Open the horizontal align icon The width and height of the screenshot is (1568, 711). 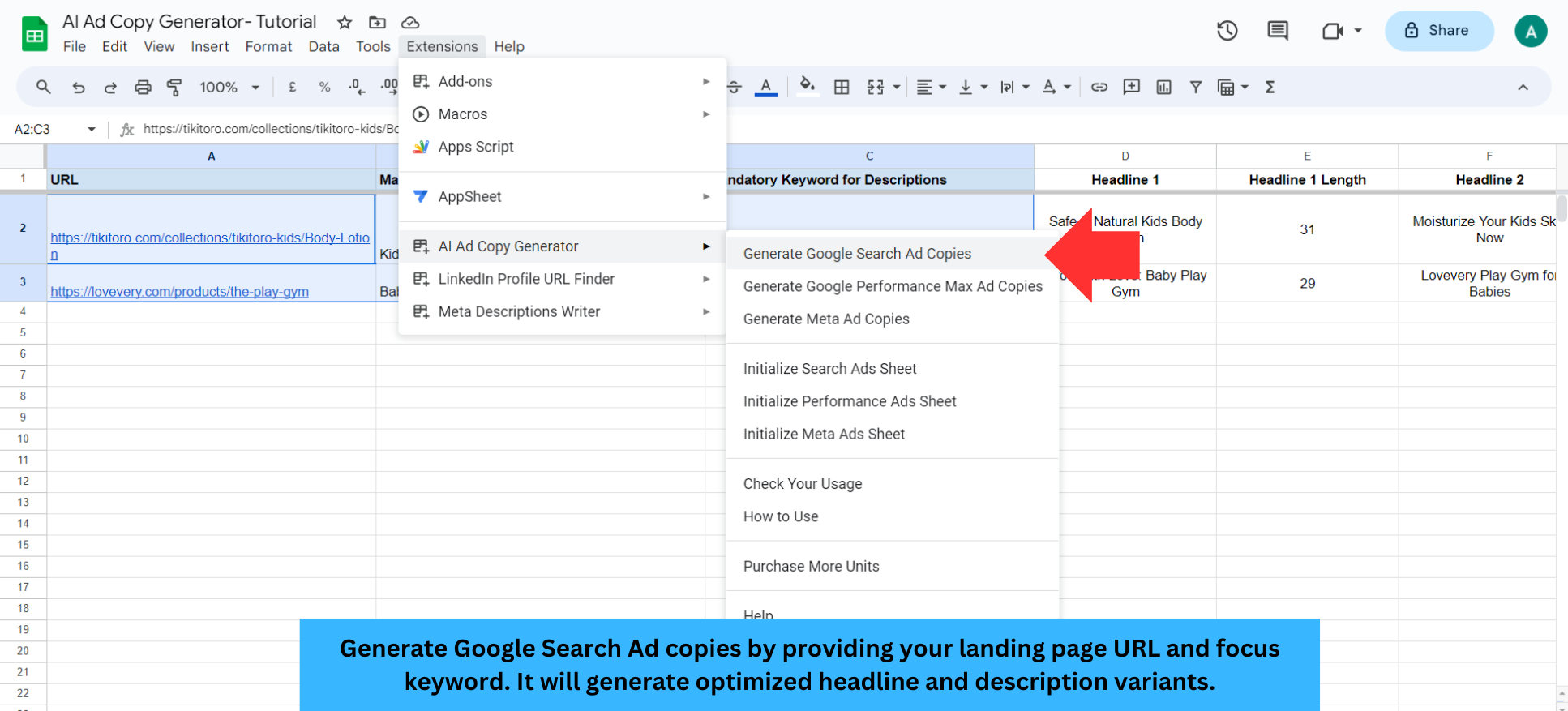pyautogui.click(x=924, y=88)
